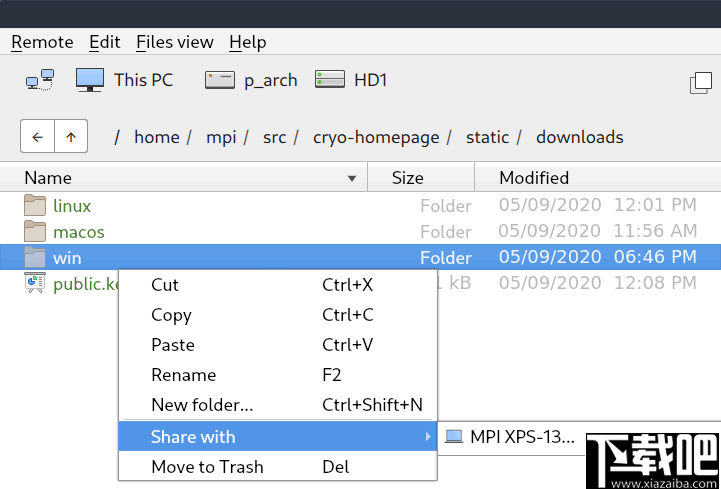Select Move to Trash in context menu

(207, 467)
